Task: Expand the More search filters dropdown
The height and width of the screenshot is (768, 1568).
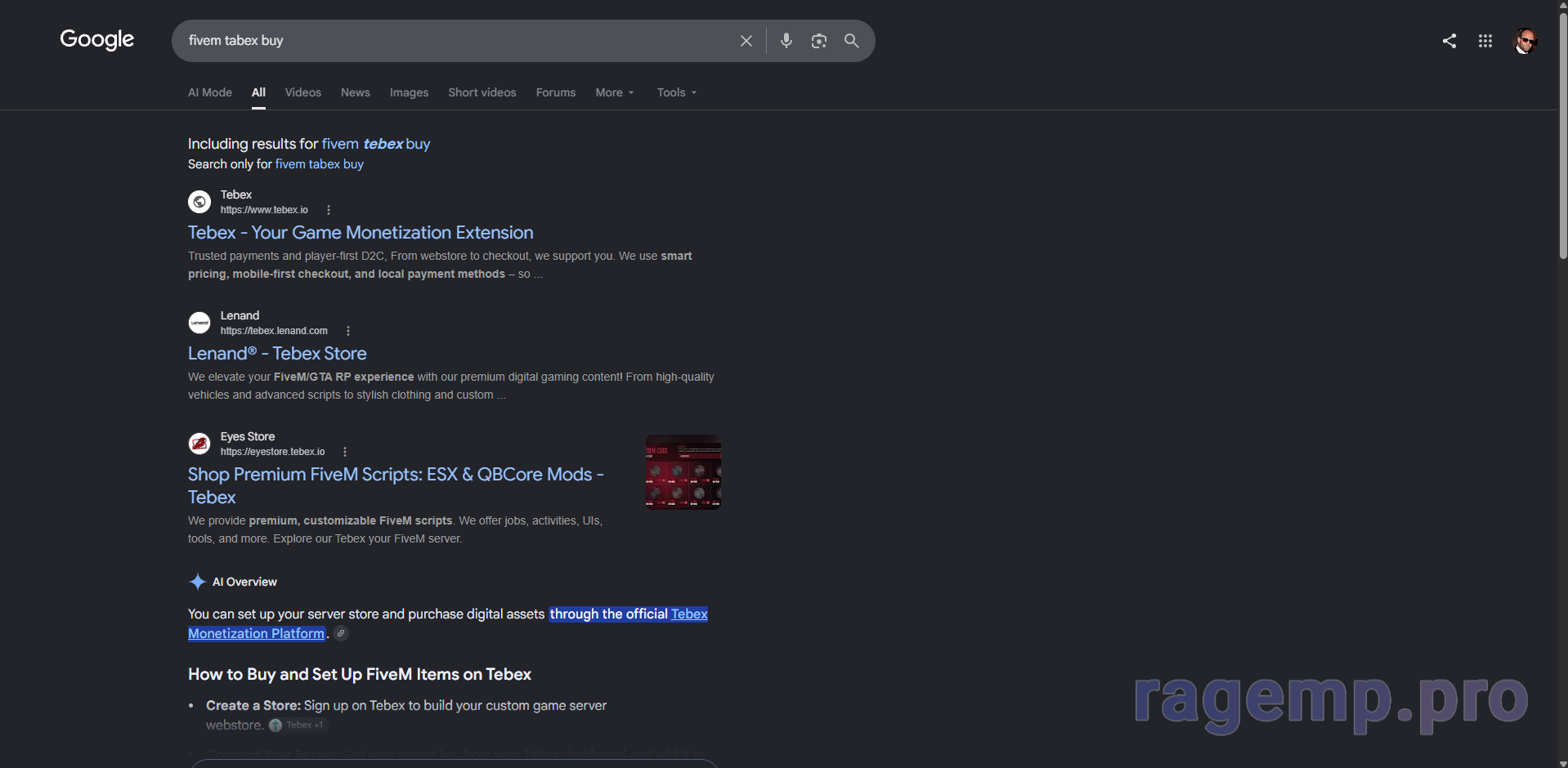Action: [615, 92]
